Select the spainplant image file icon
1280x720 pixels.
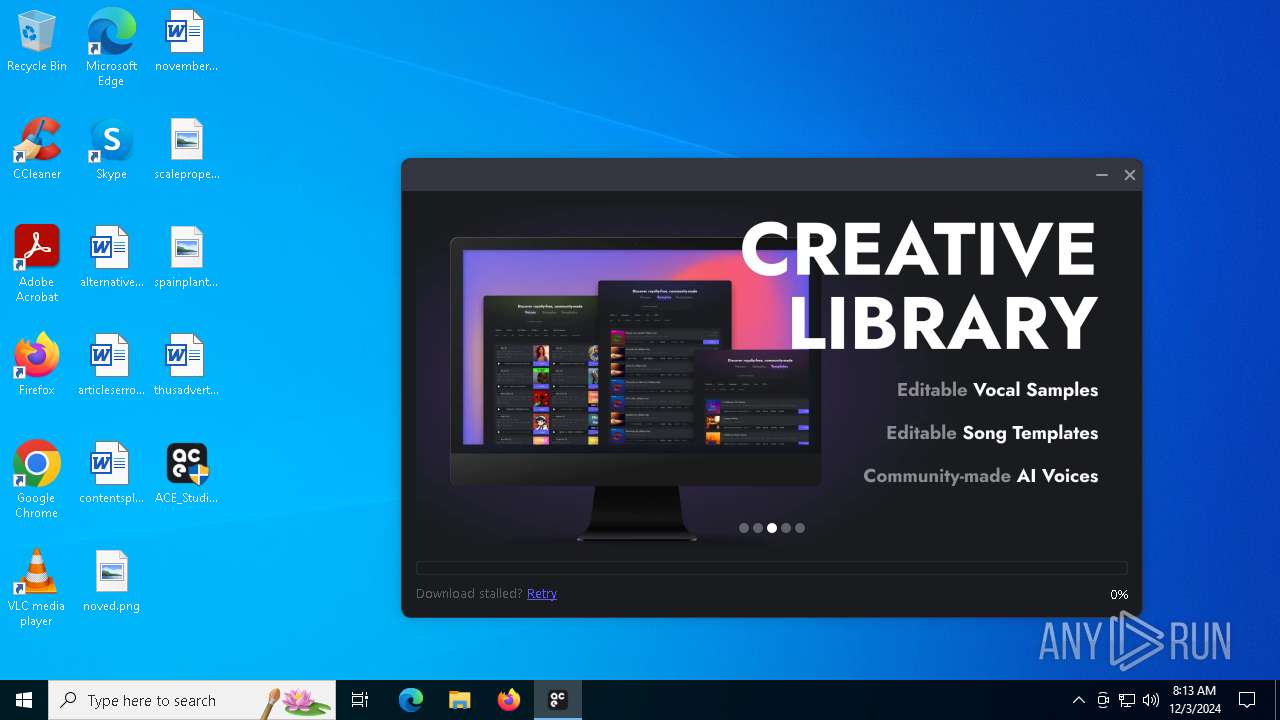pyautogui.click(x=186, y=258)
